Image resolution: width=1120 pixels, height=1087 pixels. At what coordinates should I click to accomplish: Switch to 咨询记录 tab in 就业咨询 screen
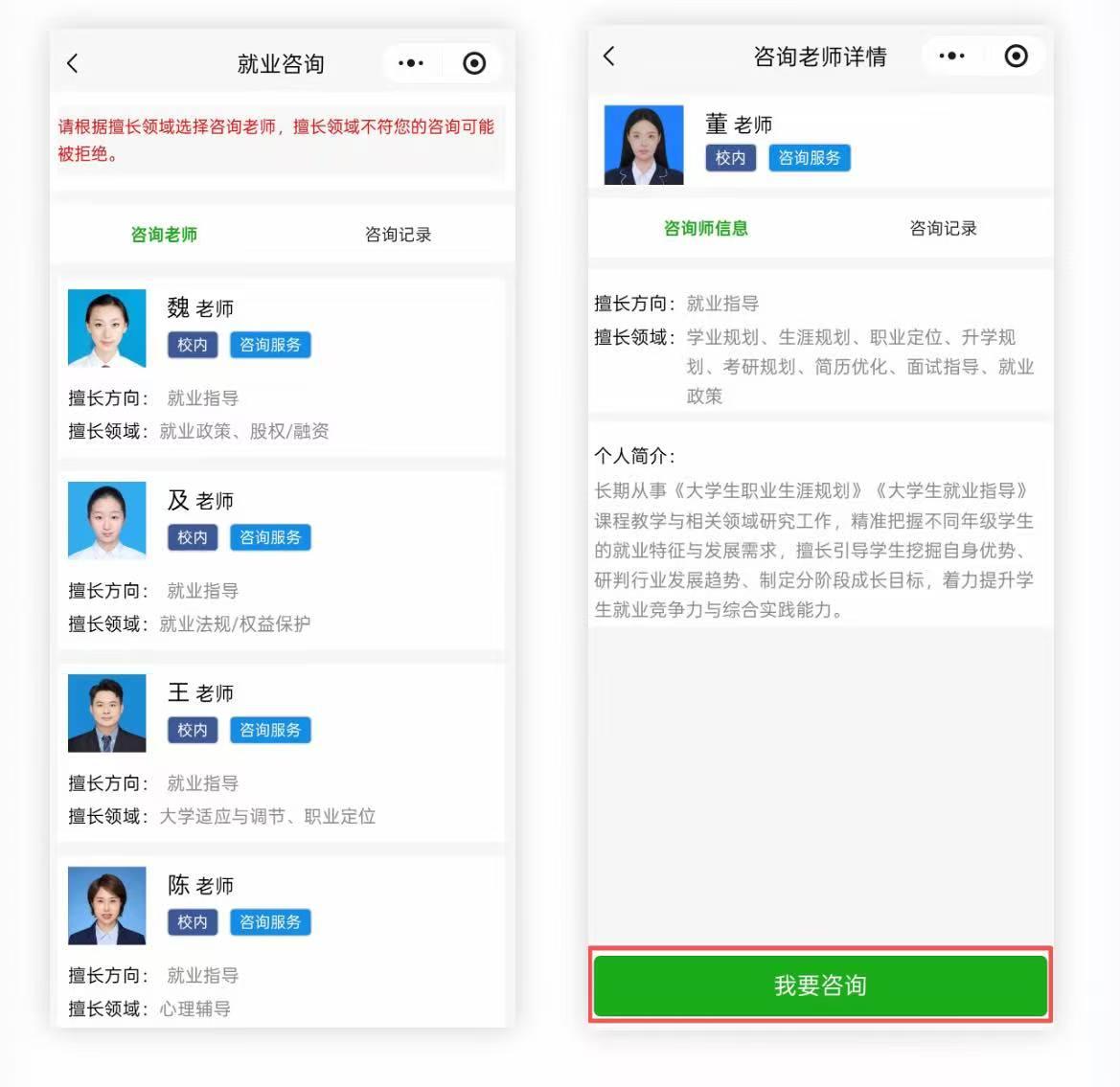tap(398, 235)
